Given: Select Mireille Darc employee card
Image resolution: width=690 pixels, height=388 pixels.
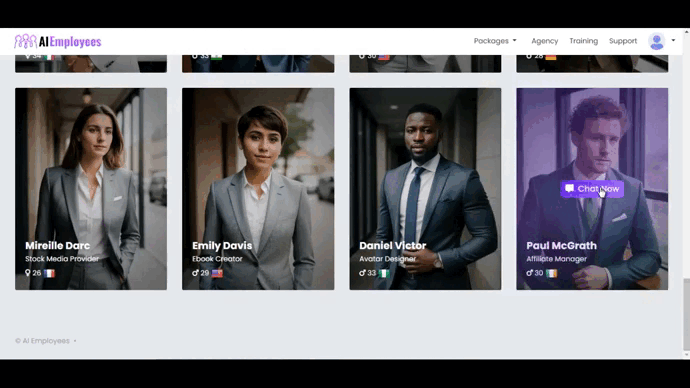Looking at the screenshot, I should tap(91, 189).
